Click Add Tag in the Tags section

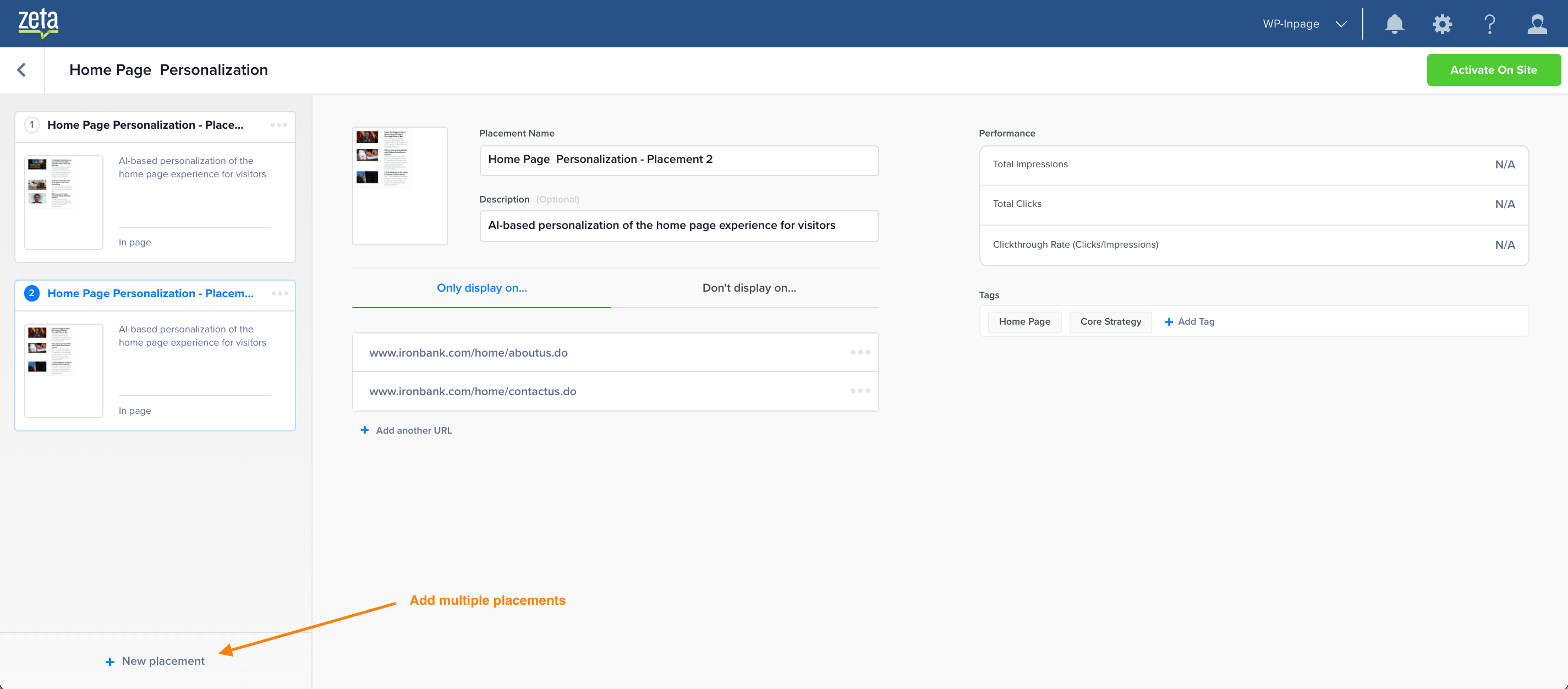(1189, 321)
